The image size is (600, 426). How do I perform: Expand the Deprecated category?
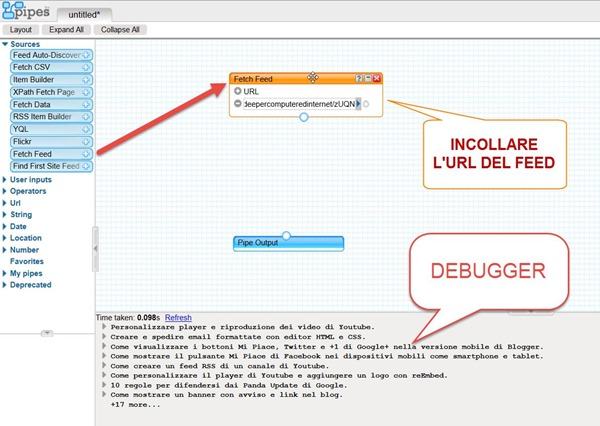pos(4,285)
